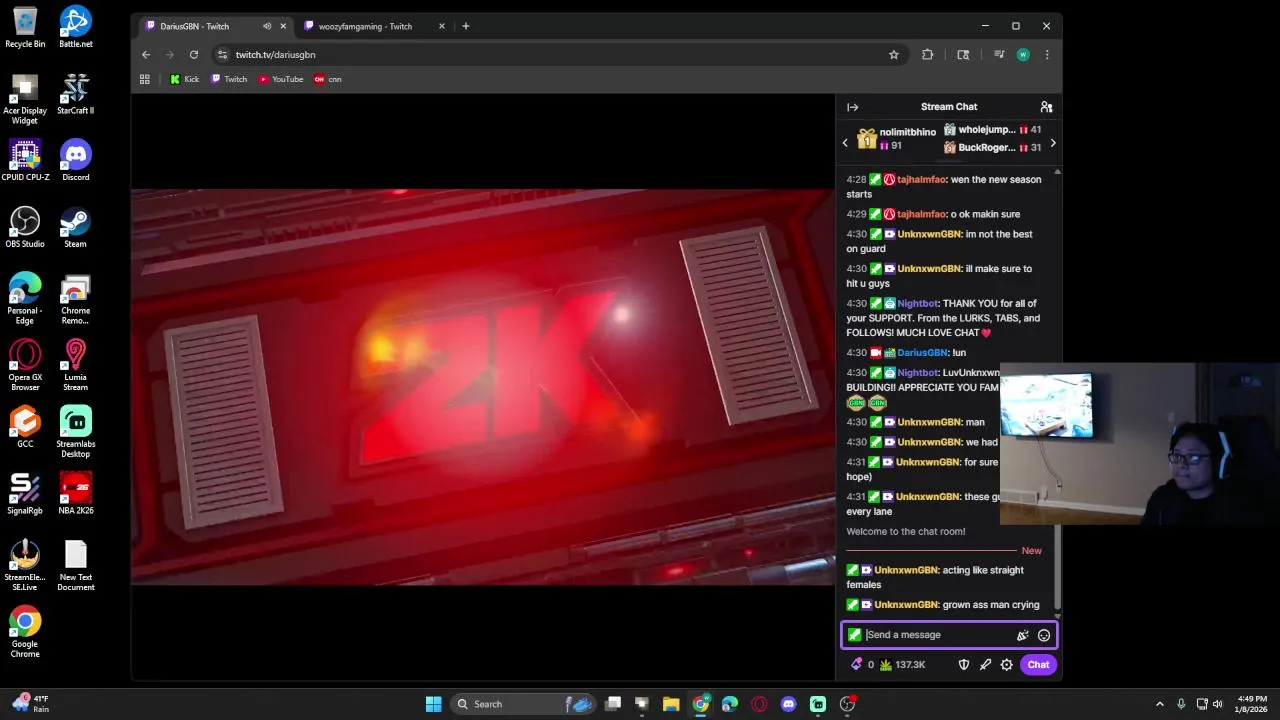View site information icon in address bar

pos(222,55)
